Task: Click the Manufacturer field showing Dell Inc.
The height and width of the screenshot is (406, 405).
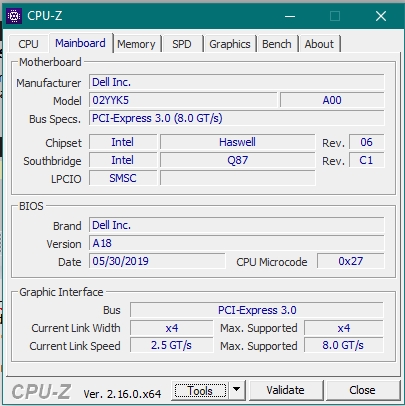Action: click(237, 82)
